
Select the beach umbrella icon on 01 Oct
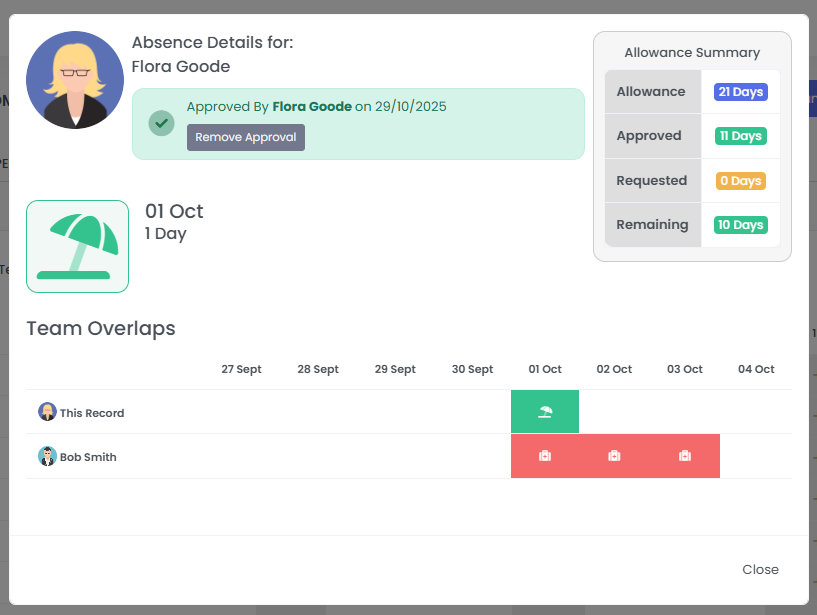tap(544, 411)
